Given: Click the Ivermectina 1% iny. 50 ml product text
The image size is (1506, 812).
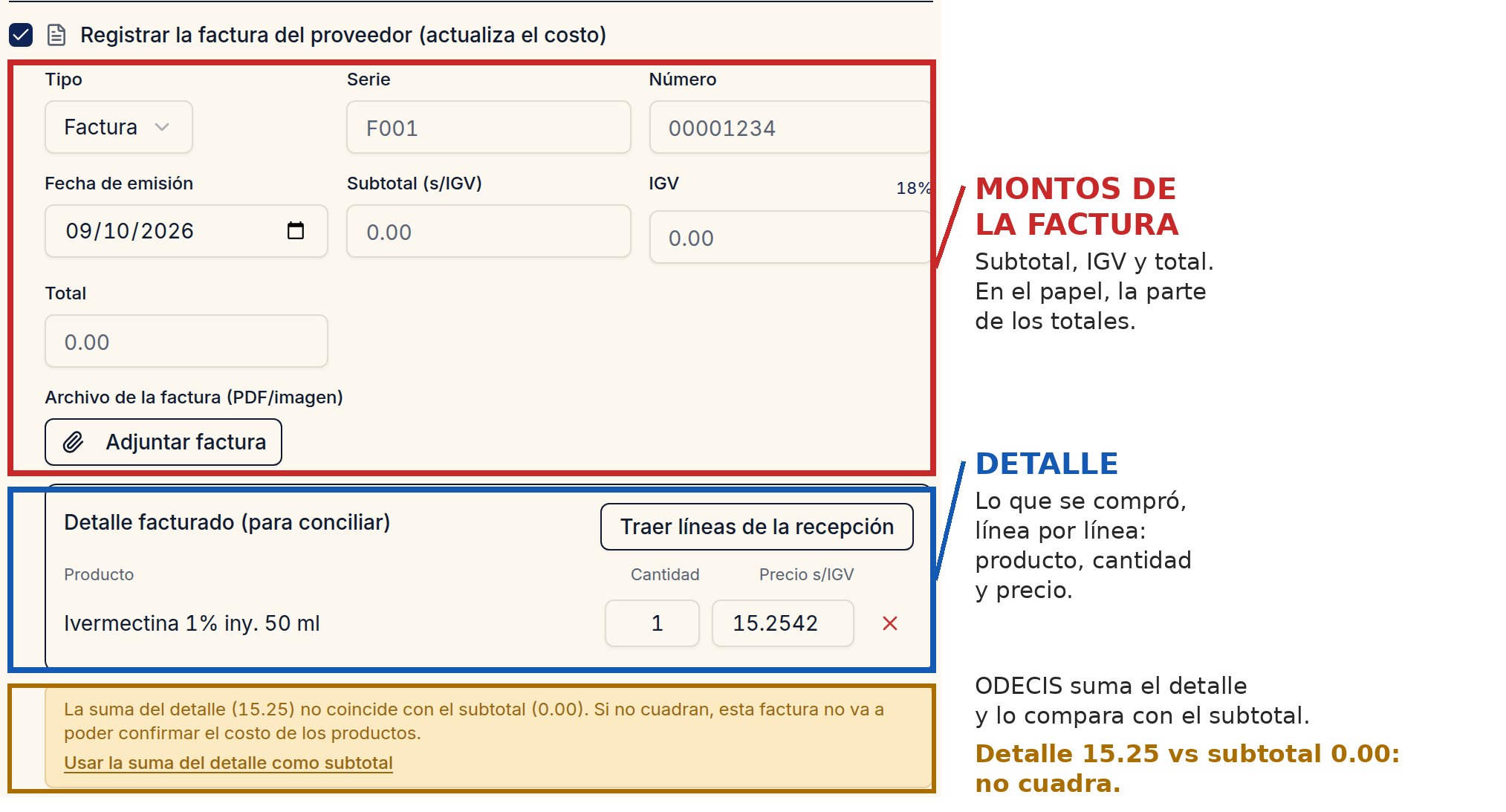Looking at the screenshot, I should 192,623.
